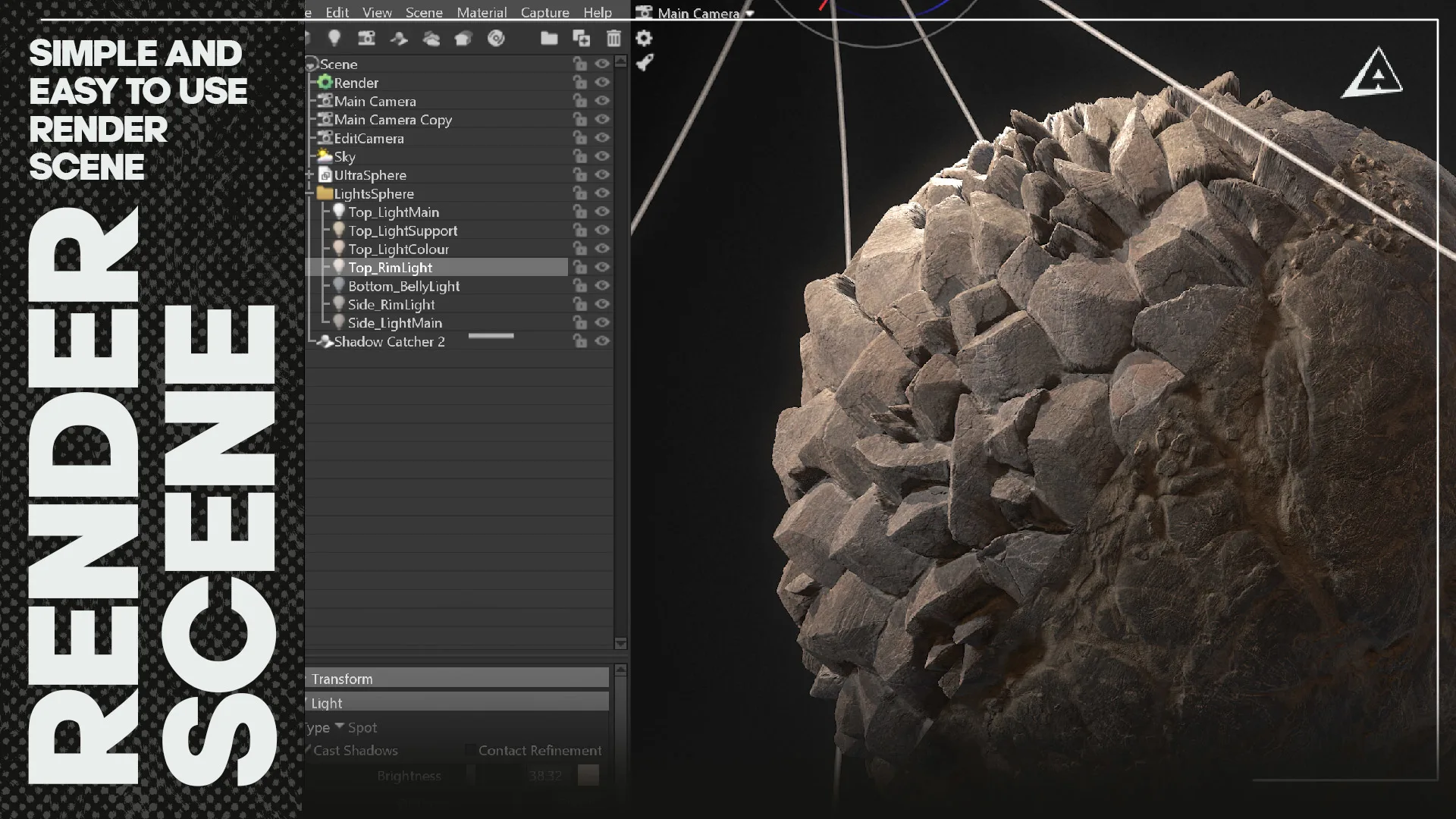Click the disc-shaped toolbar icon
1456x819 pixels.
pyautogui.click(x=497, y=39)
